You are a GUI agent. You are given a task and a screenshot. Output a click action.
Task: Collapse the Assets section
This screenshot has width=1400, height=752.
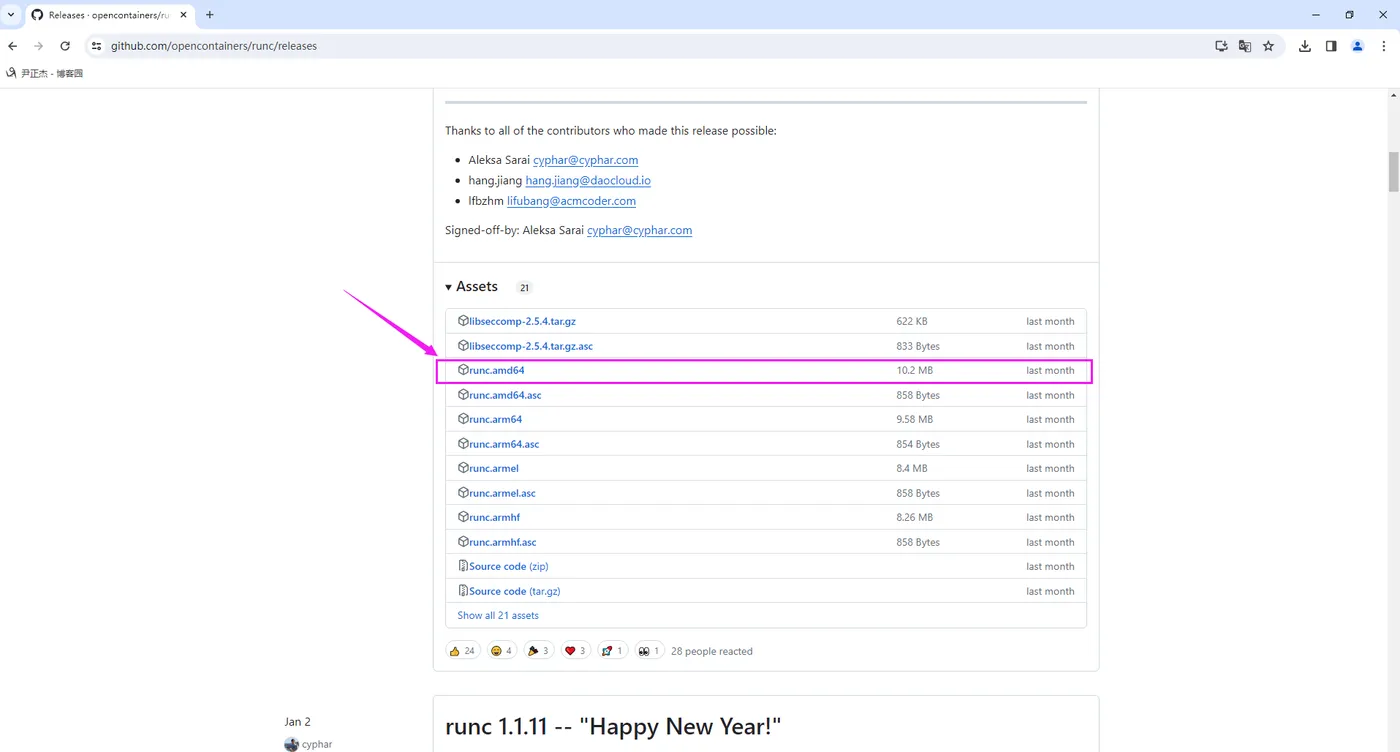point(471,287)
